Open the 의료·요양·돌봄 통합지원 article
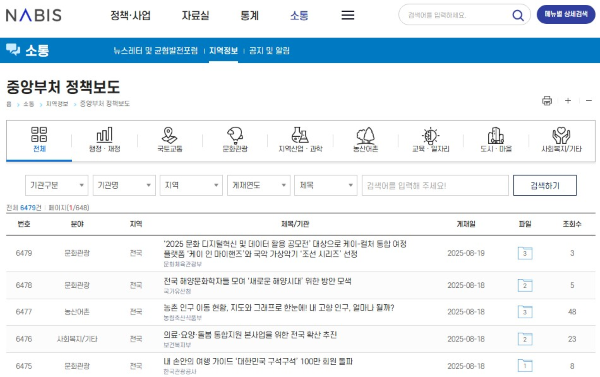This screenshot has height=377, width=600. 250,335
